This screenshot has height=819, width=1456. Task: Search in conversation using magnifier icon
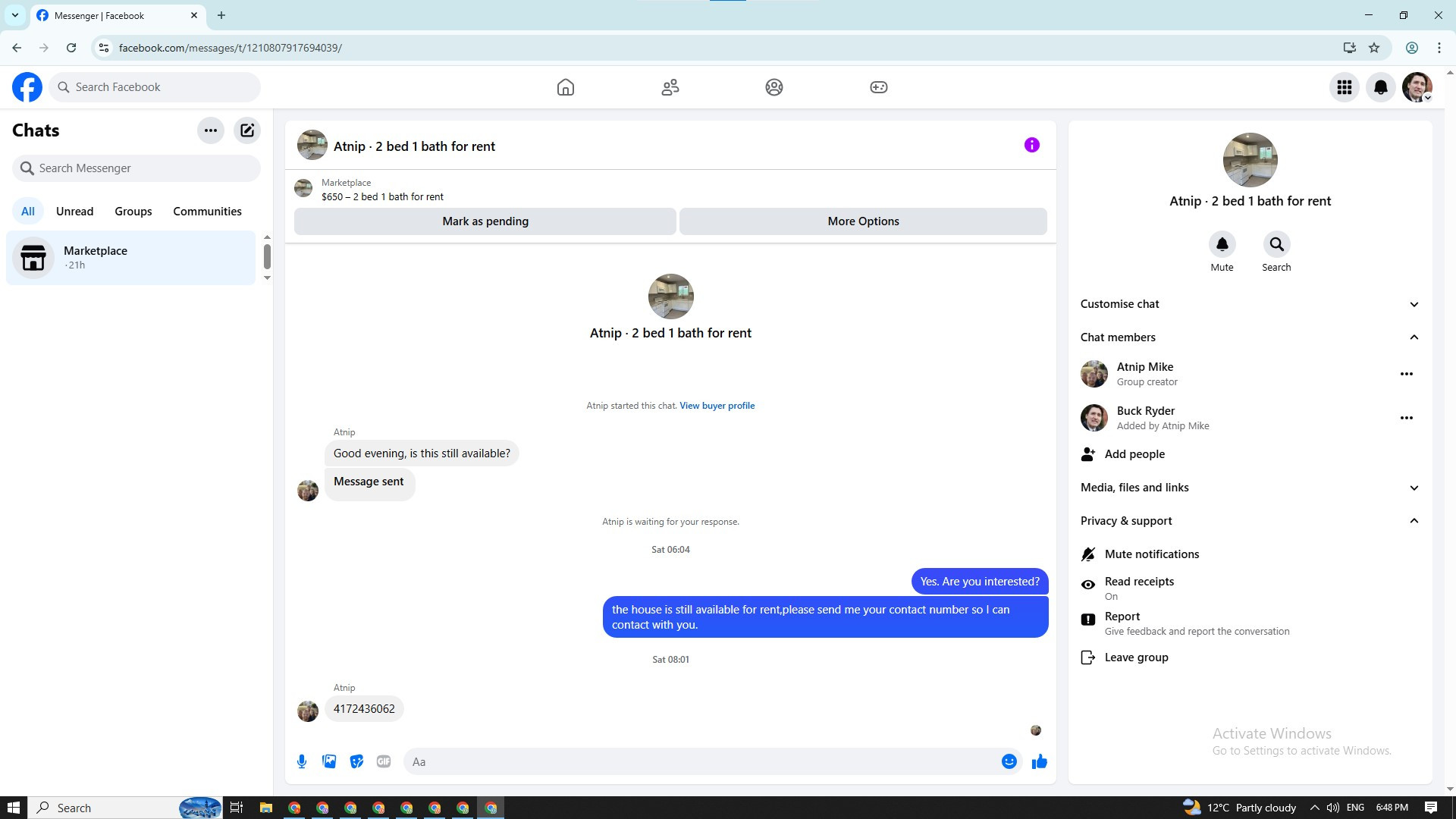[x=1277, y=244]
